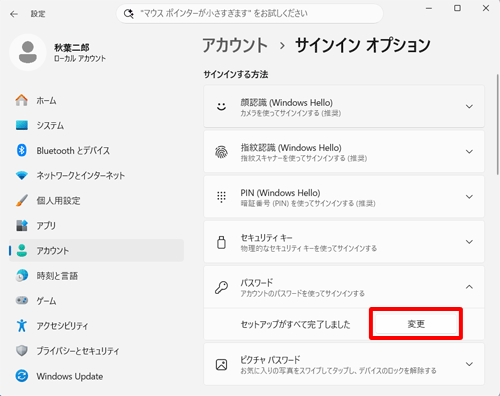
Task: Collapse the パスワード section chevron
Action: click(x=469, y=287)
